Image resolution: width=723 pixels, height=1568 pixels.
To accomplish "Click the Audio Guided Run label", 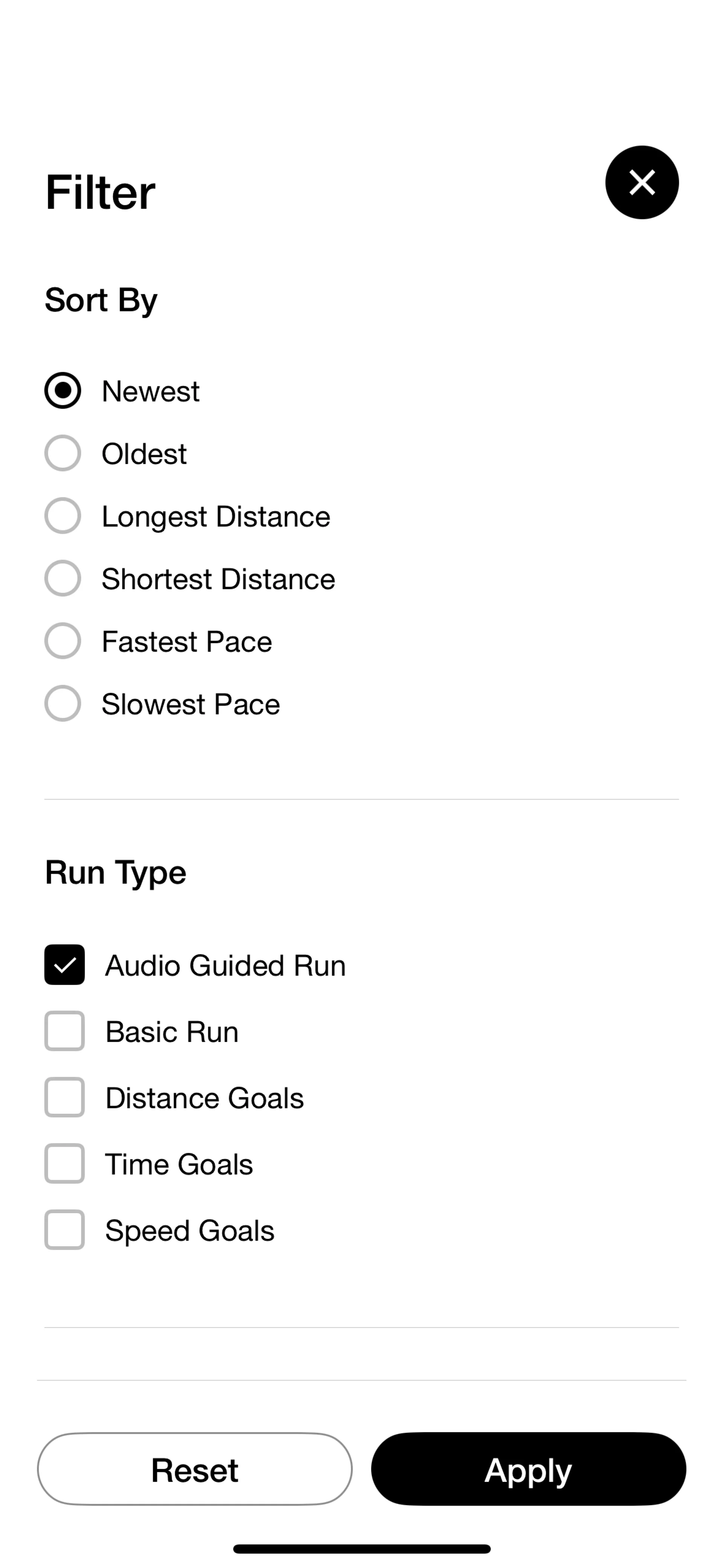I will click(x=225, y=965).
